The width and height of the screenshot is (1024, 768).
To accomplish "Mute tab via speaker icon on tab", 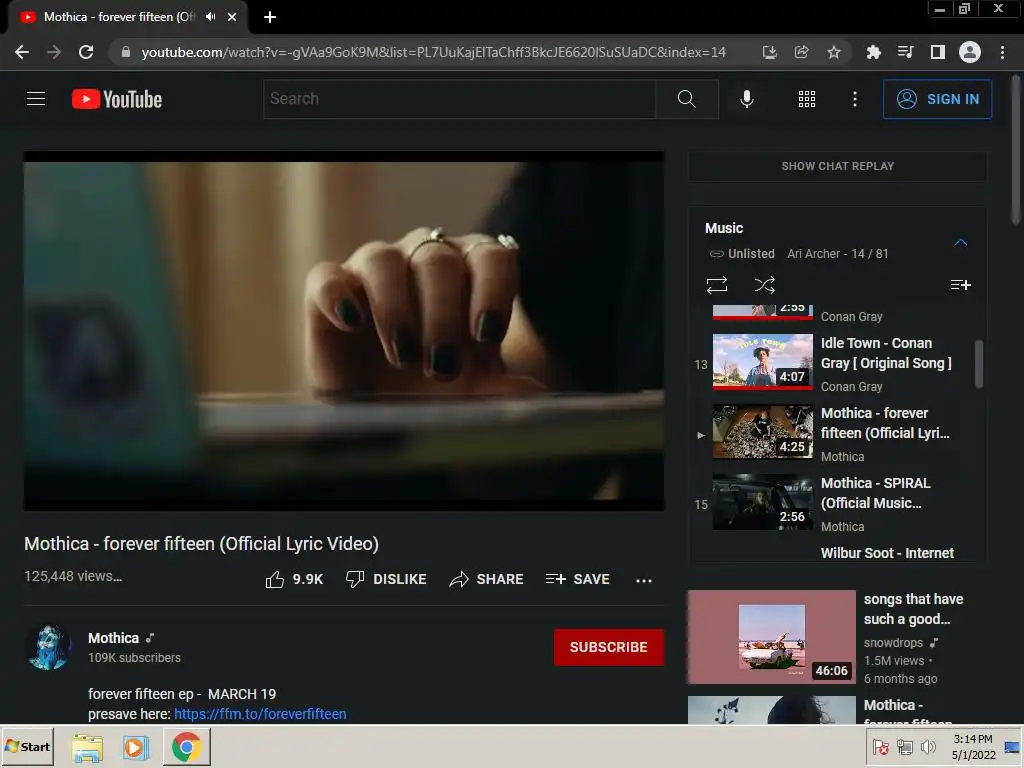I will click(x=210, y=17).
